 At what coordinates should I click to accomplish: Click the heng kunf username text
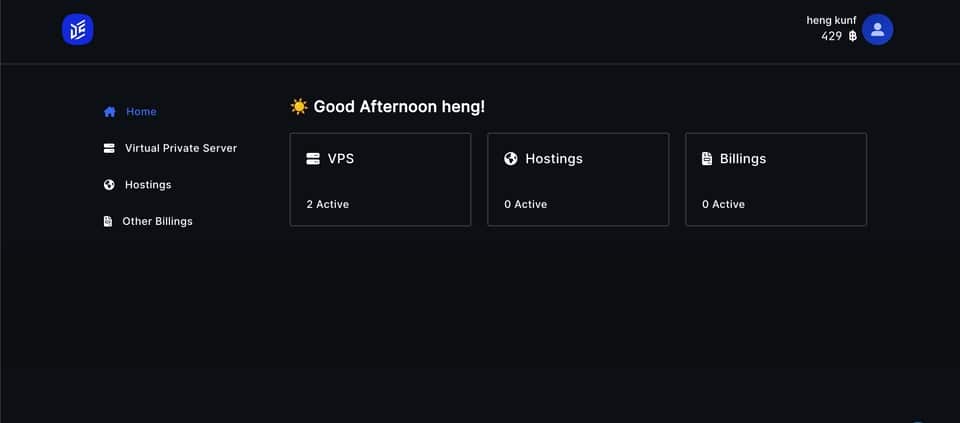pyautogui.click(x=831, y=21)
